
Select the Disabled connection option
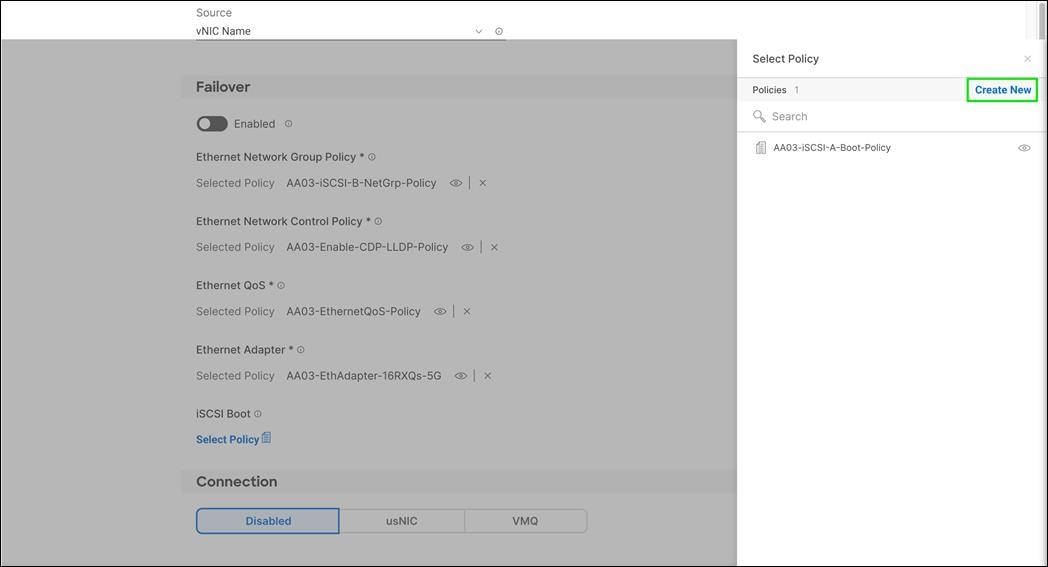[x=267, y=521]
